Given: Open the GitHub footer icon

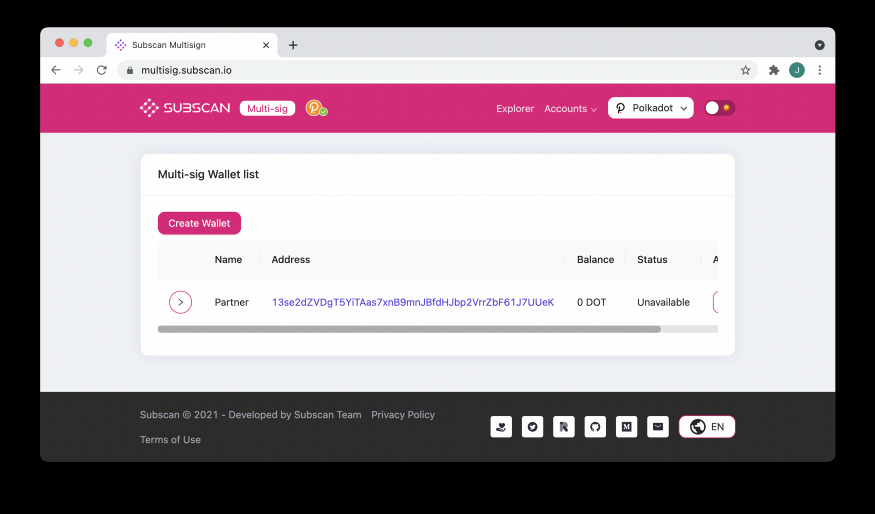Looking at the screenshot, I should tap(595, 427).
